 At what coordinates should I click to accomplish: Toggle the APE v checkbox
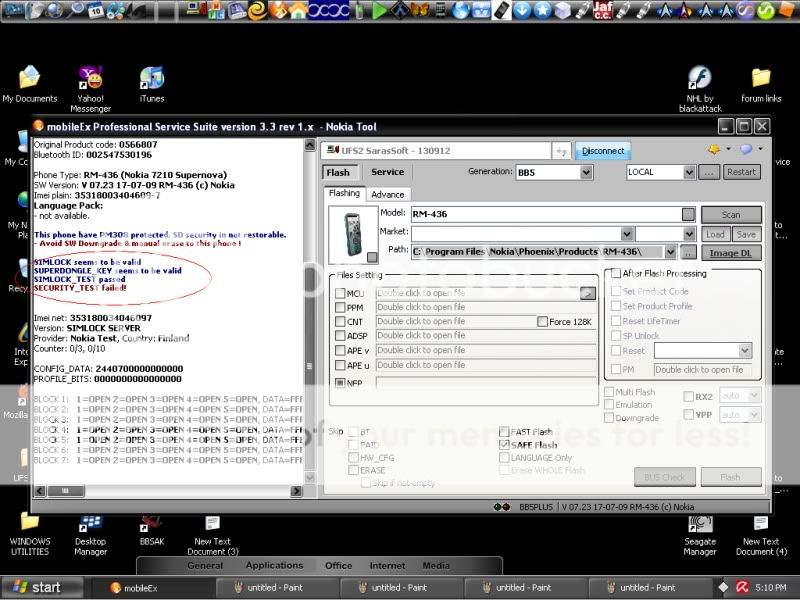tap(340, 351)
